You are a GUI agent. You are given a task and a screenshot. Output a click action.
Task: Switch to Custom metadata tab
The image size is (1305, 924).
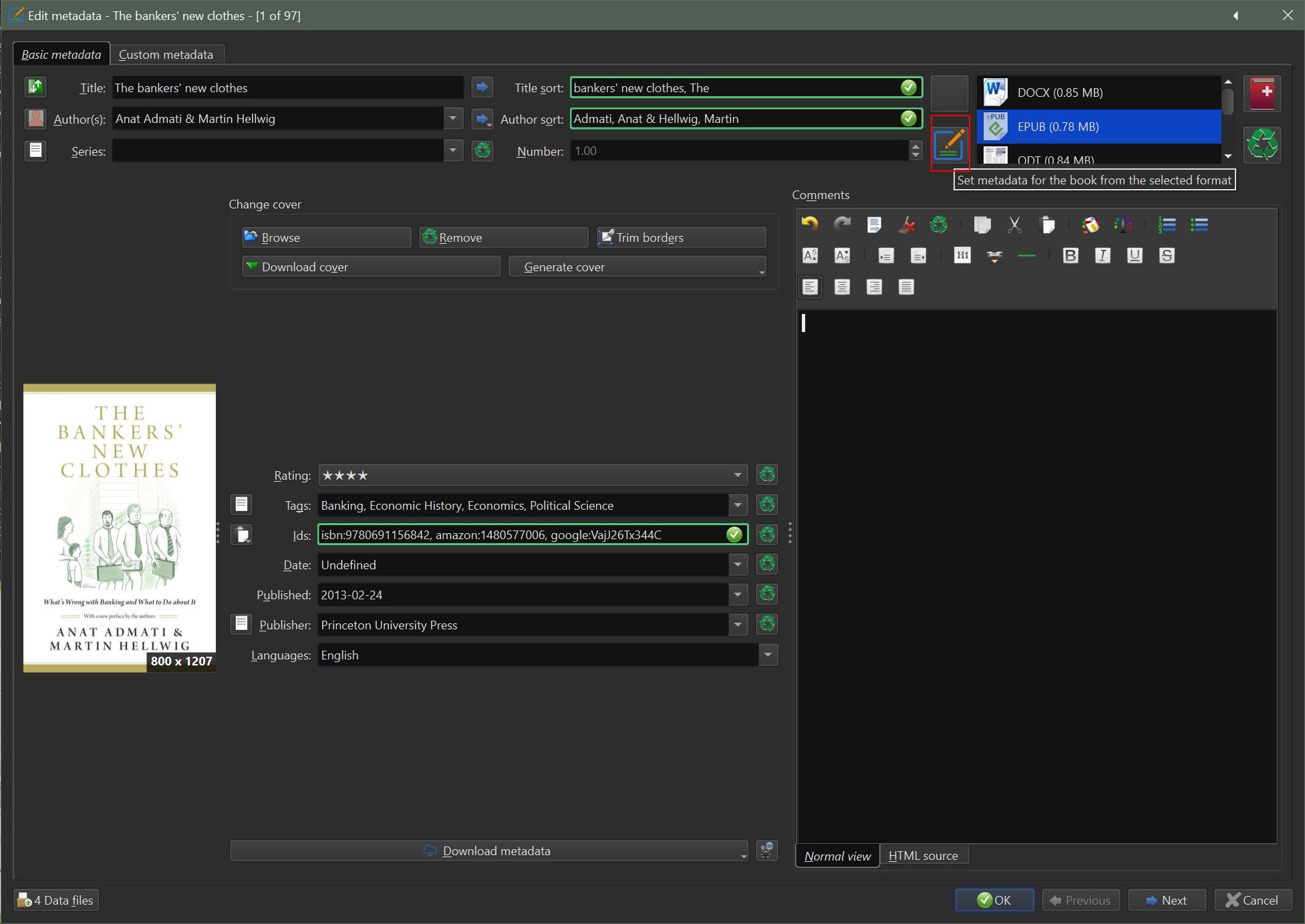click(x=166, y=54)
